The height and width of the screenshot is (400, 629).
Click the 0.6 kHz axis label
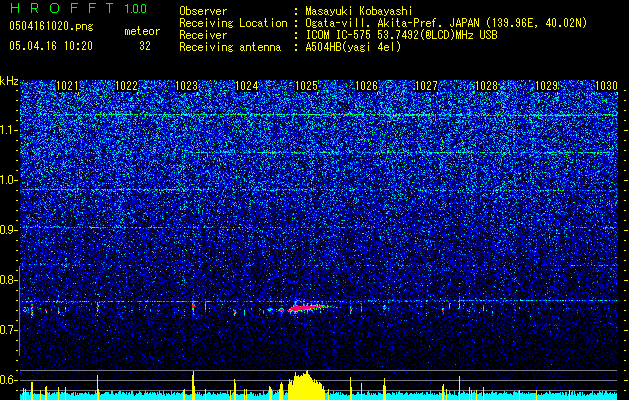(9, 380)
